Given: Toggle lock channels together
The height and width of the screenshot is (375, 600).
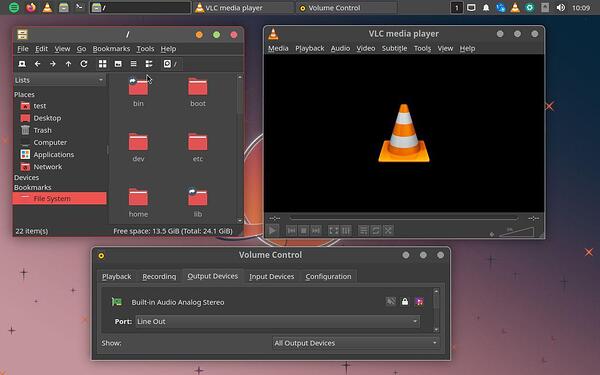Looking at the screenshot, I should click(x=405, y=302).
